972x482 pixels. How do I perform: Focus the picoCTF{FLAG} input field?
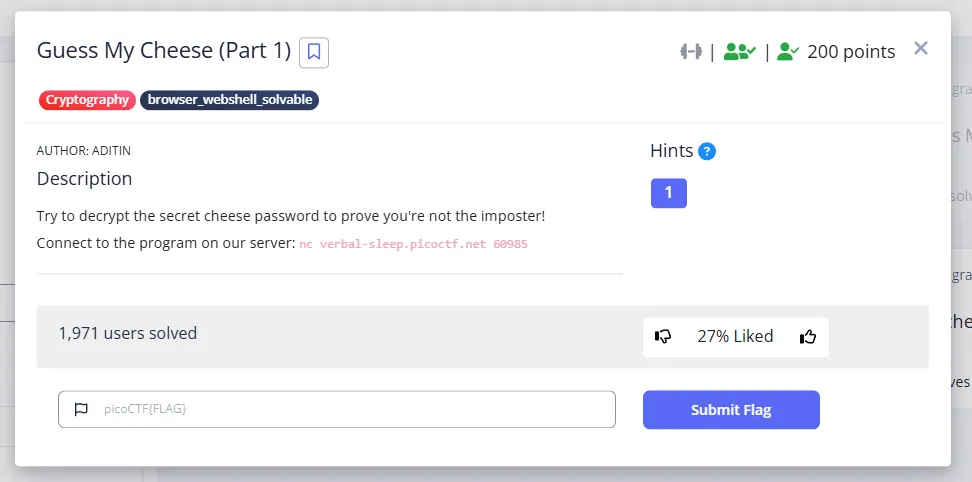point(337,409)
